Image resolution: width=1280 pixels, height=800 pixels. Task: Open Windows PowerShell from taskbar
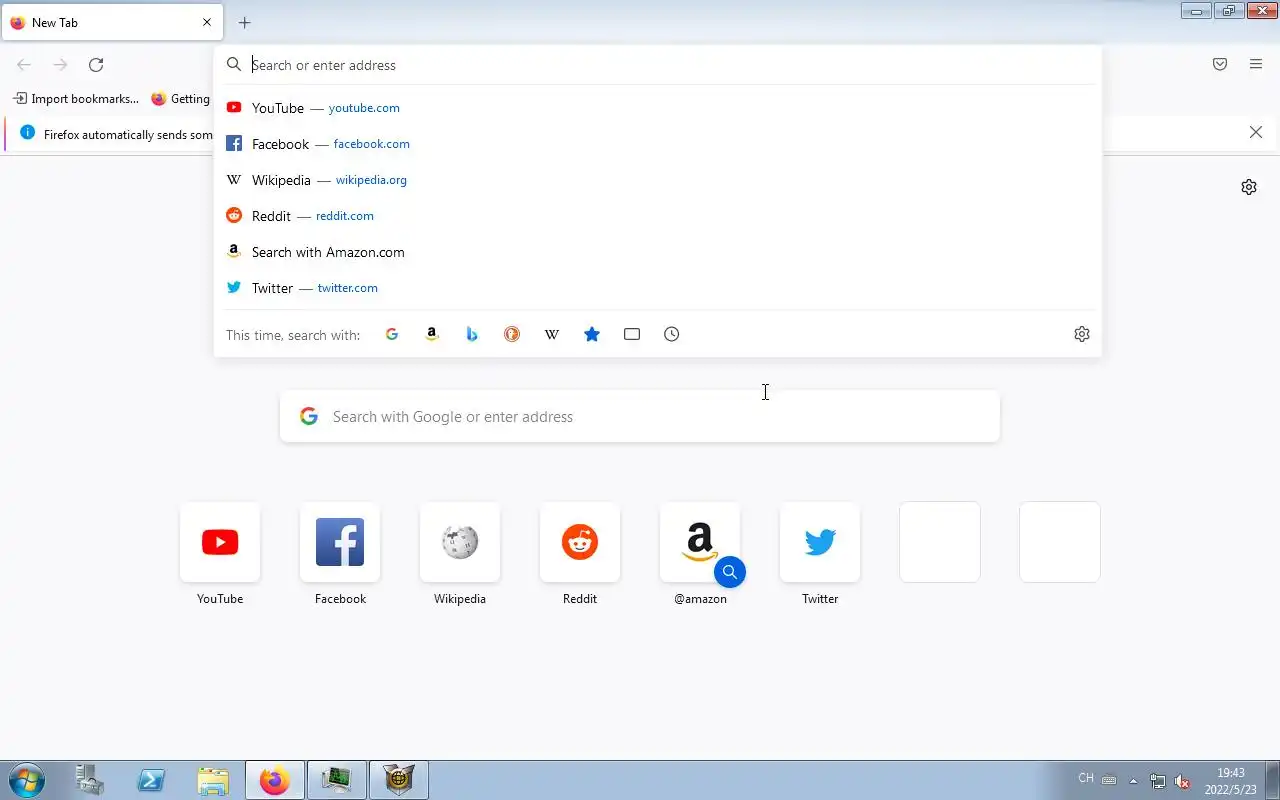click(x=151, y=780)
